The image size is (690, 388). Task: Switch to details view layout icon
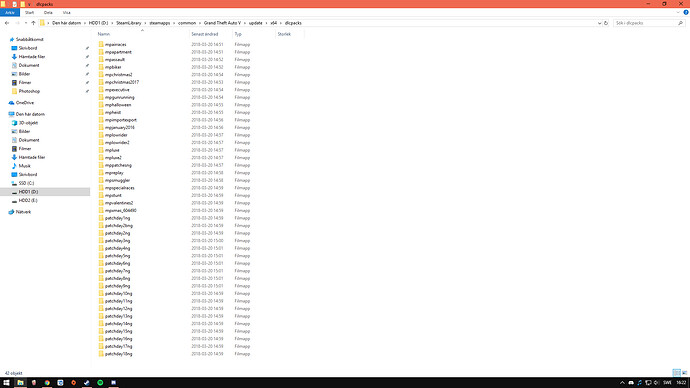[676, 373]
